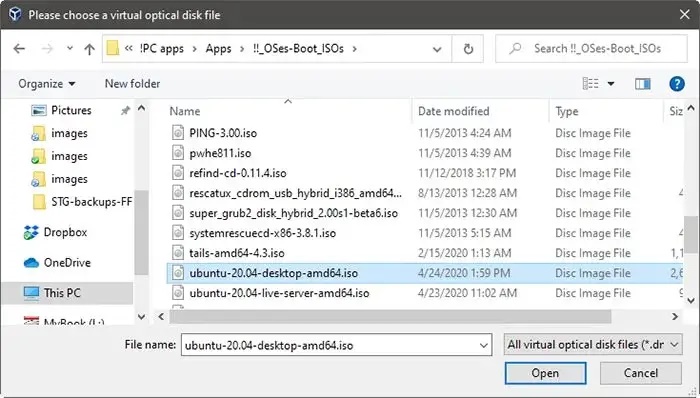The height and width of the screenshot is (398, 700).
Task: Toggle the preview pane icon
Action: 642,83
